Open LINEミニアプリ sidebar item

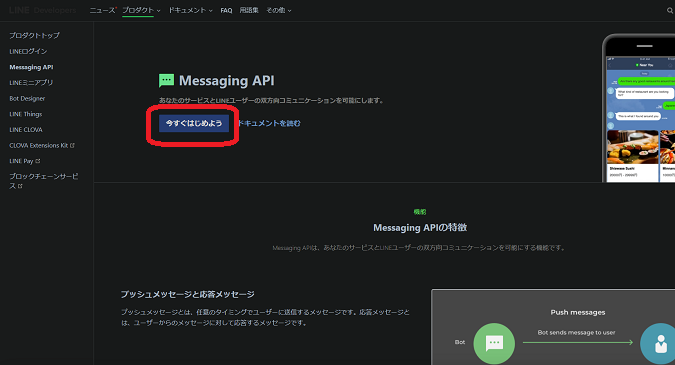(x=31, y=83)
